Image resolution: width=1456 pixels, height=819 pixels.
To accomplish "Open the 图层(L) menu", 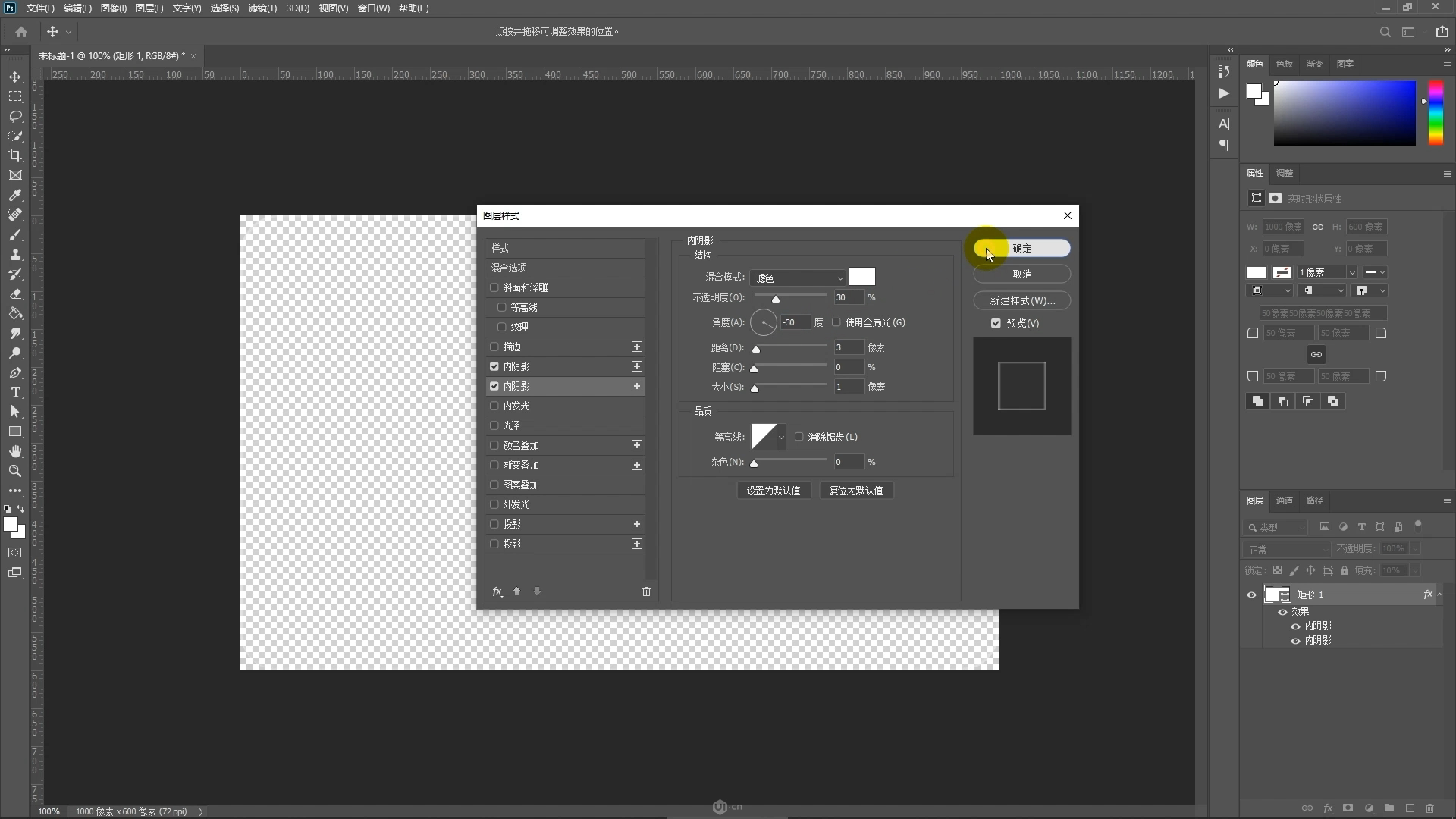I will (149, 8).
